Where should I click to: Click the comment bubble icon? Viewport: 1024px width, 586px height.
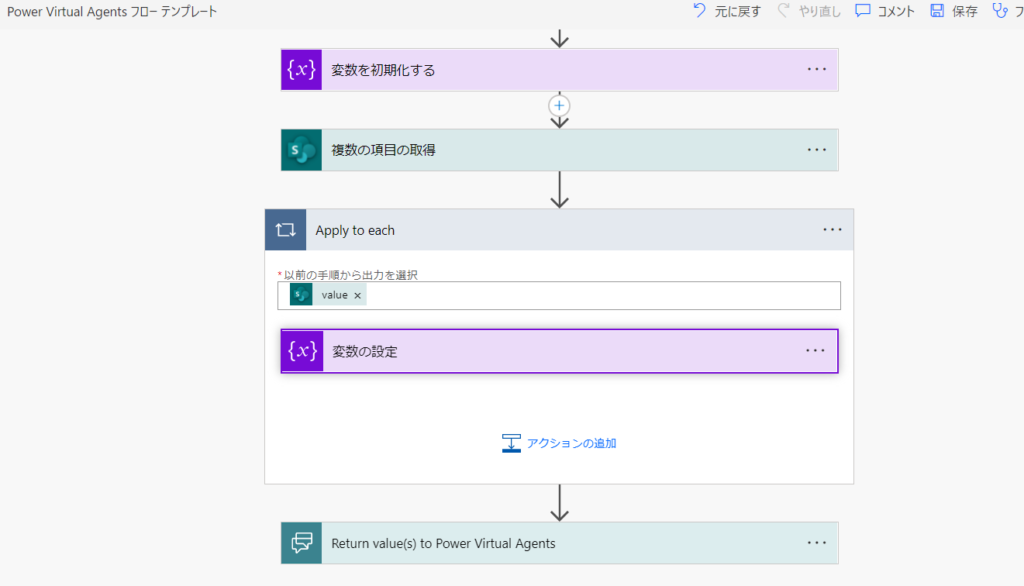[863, 10]
